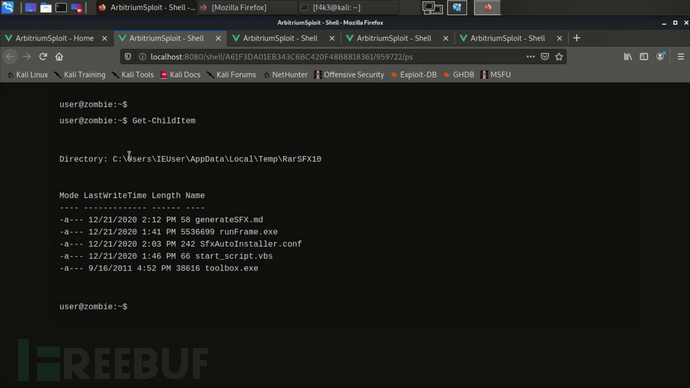Screen dimensions: 690x388
Task: Click the runFrame.exe file name
Action: point(249,232)
